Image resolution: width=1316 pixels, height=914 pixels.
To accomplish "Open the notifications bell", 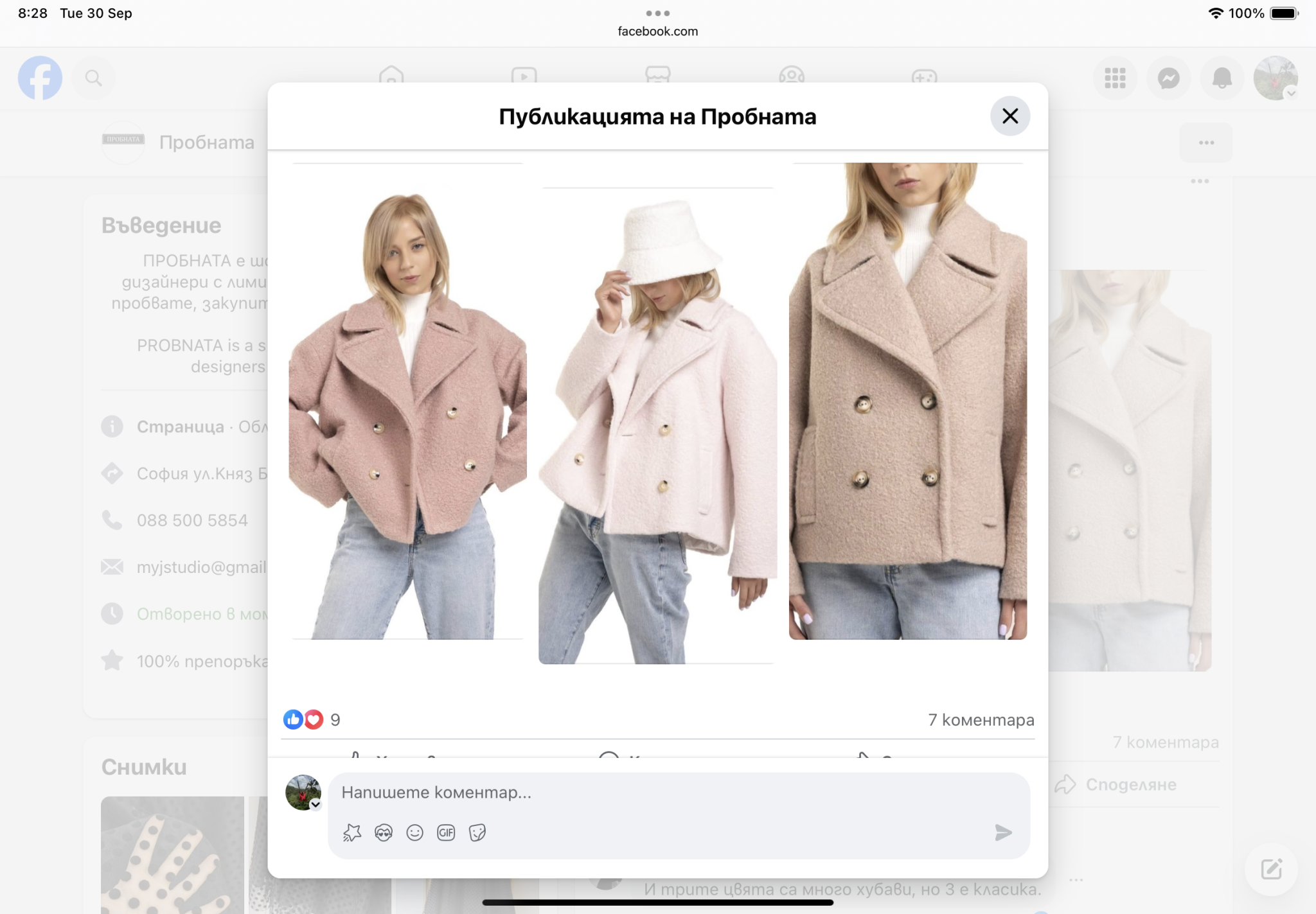I will [x=1222, y=78].
